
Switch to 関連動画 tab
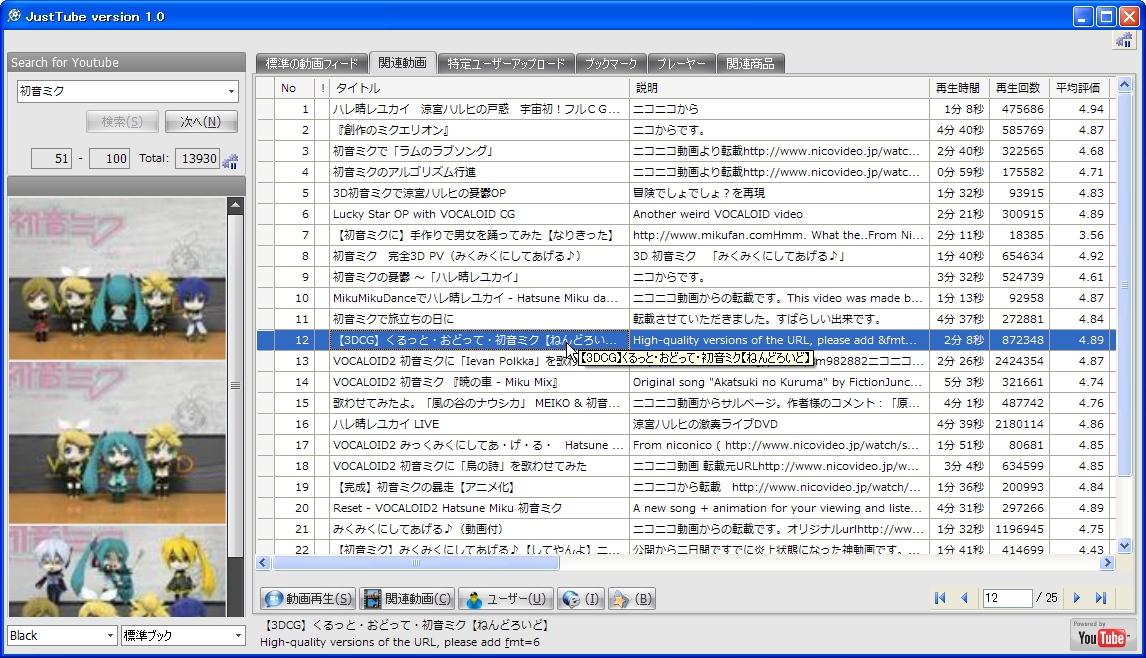pos(403,63)
